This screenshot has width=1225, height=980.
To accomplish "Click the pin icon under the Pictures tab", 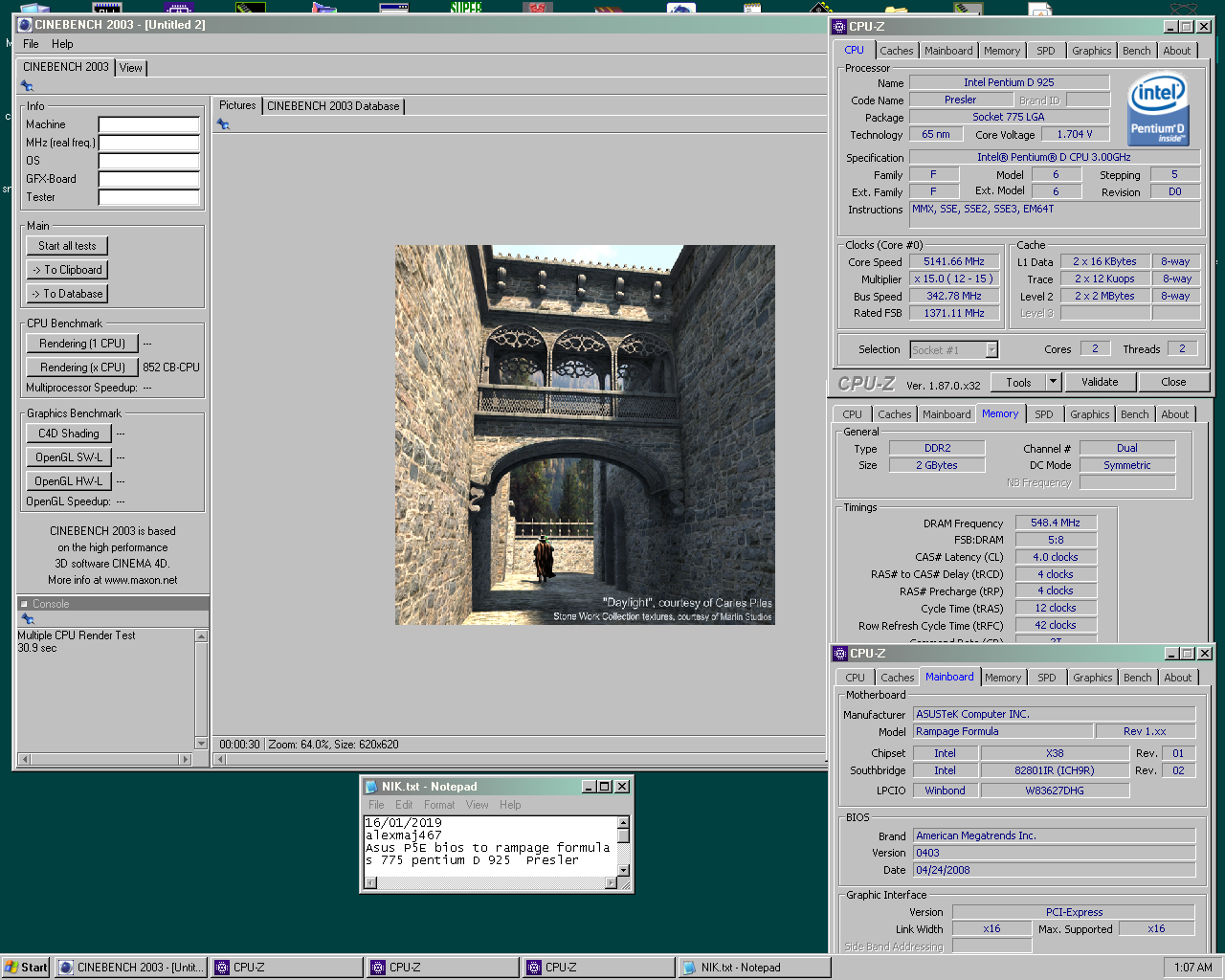I will coord(223,124).
